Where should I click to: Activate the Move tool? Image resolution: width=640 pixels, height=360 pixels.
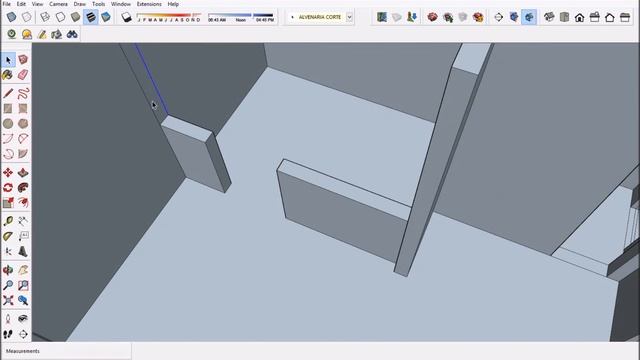click(8, 173)
